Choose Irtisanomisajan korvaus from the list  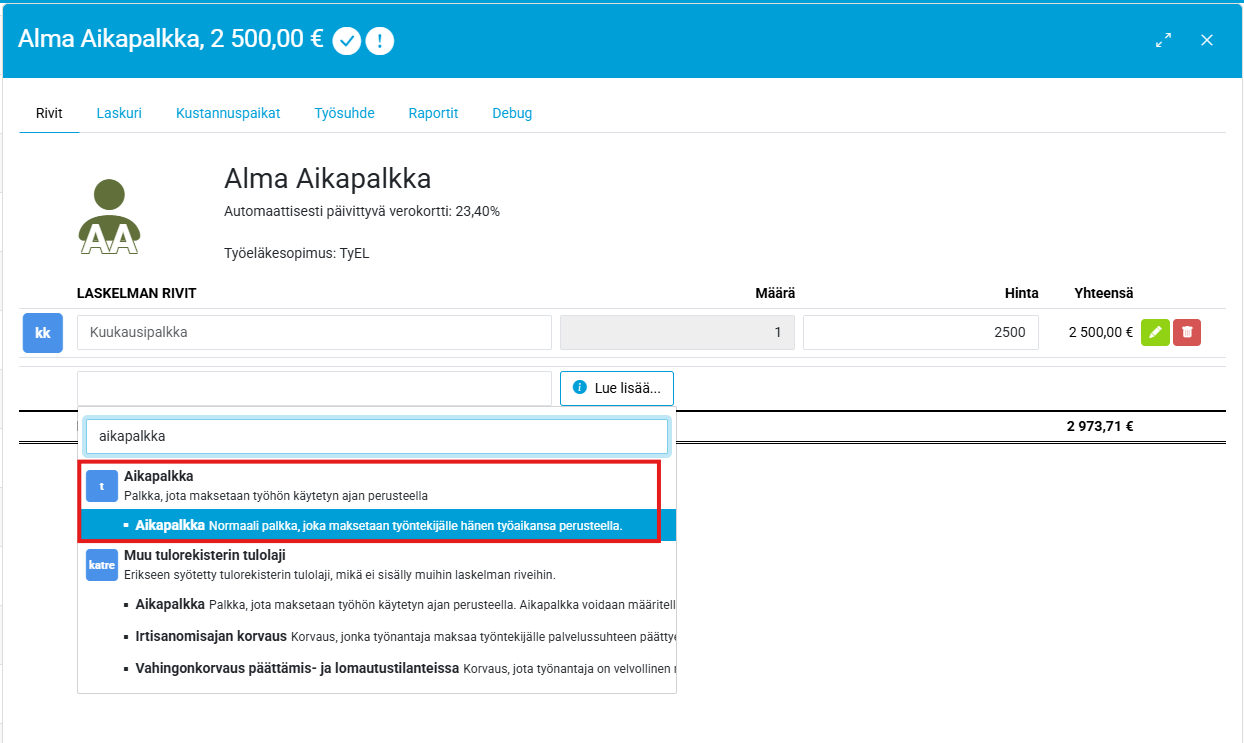[x=211, y=636]
